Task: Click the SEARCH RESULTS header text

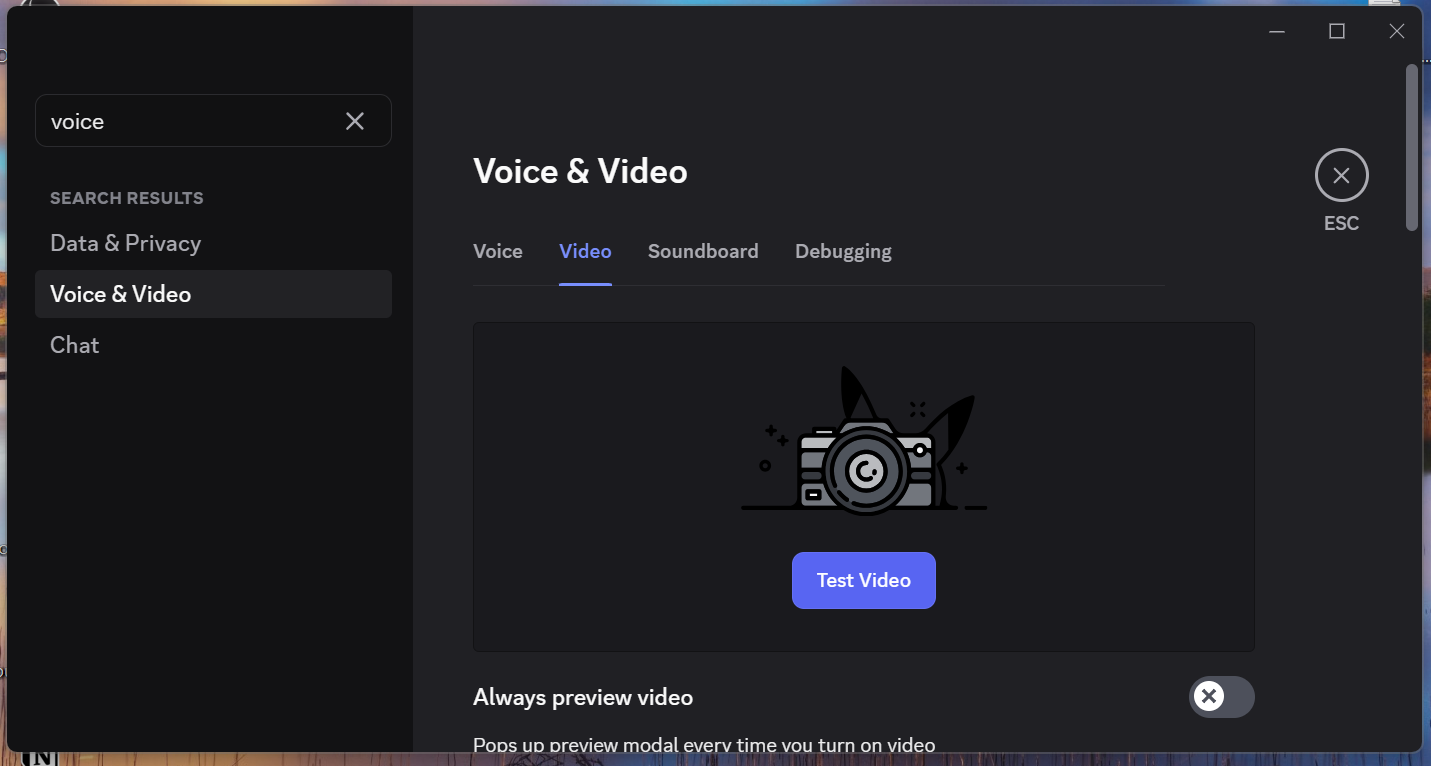Action: pyautogui.click(x=127, y=198)
